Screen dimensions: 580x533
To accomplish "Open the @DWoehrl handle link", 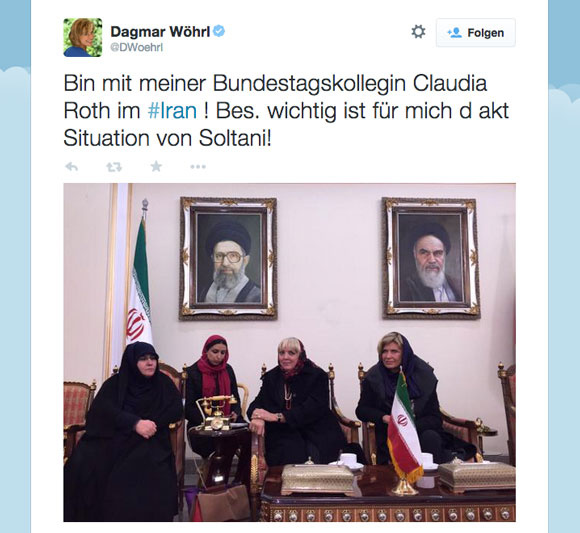I will point(136,47).
